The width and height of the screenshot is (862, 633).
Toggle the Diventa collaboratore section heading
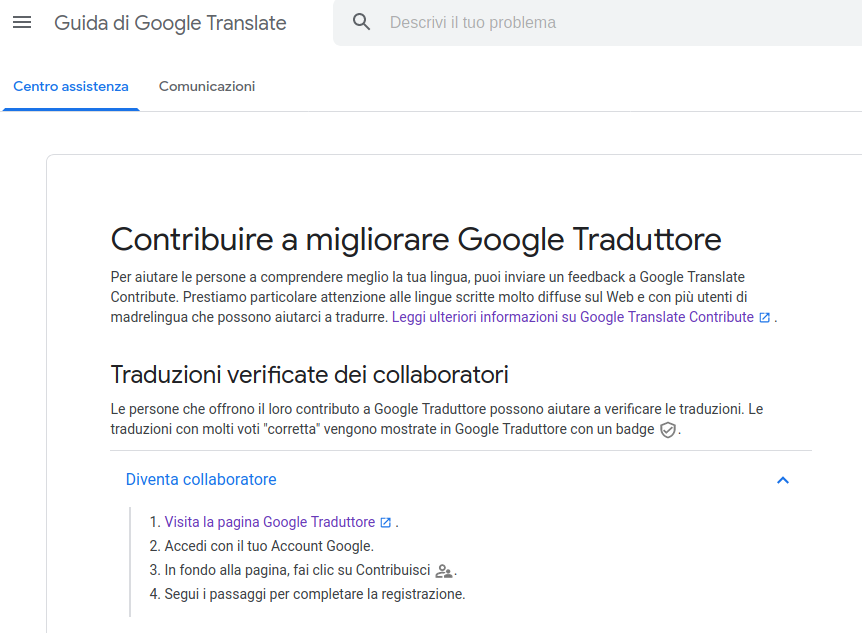pyautogui.click(x=201, y=480)
